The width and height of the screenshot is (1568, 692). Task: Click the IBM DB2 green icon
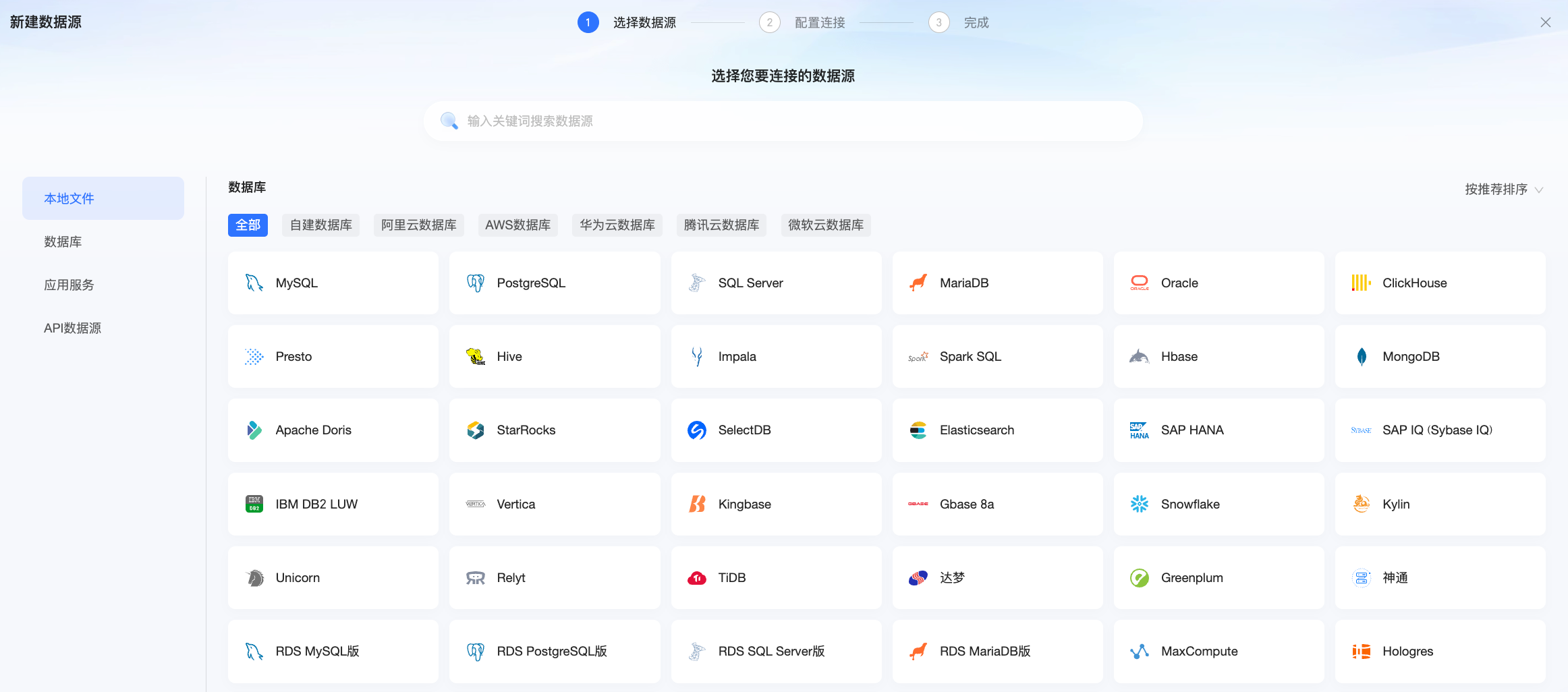pos(254,504)
